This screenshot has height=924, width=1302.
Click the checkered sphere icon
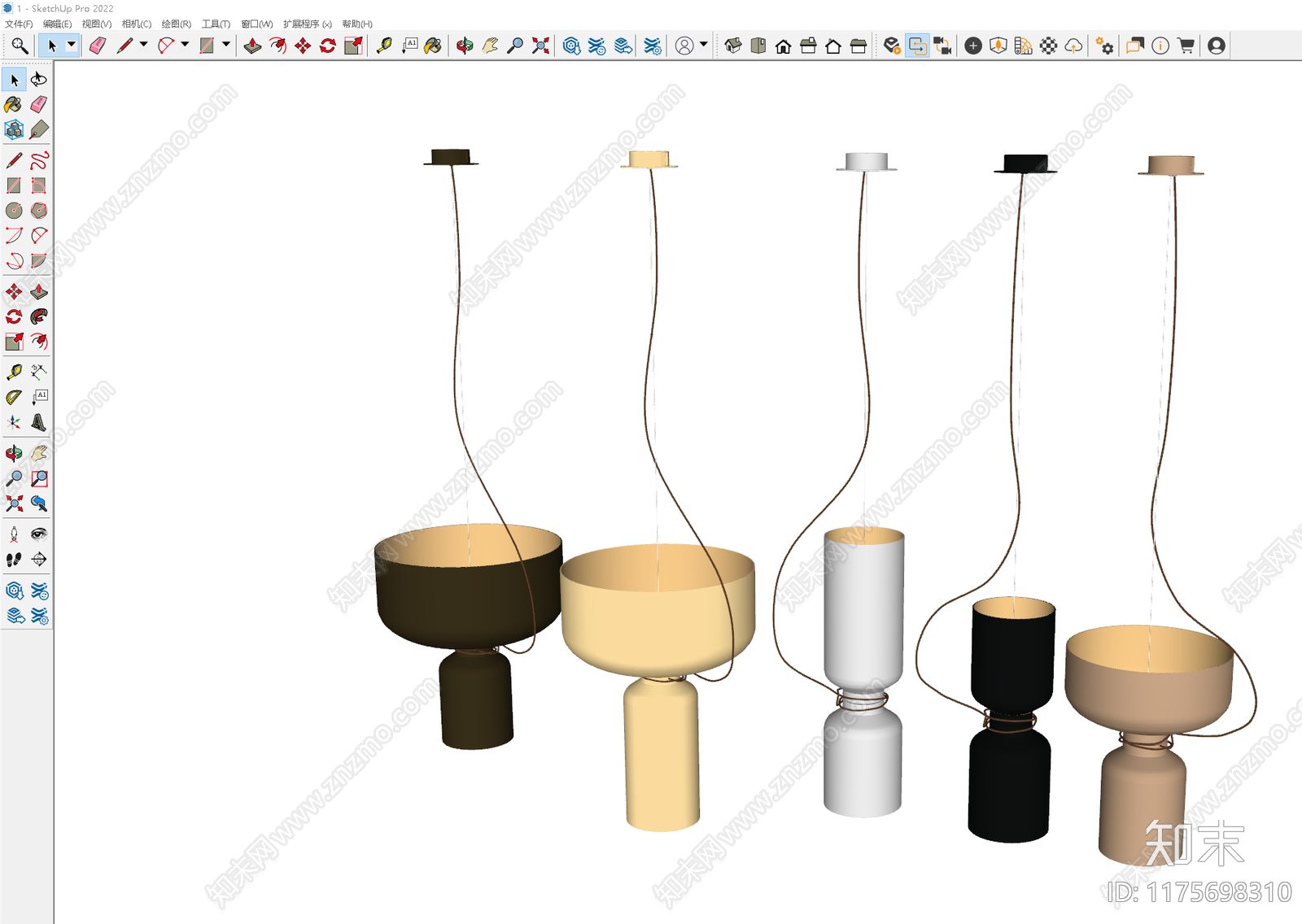pos(1049,46)
